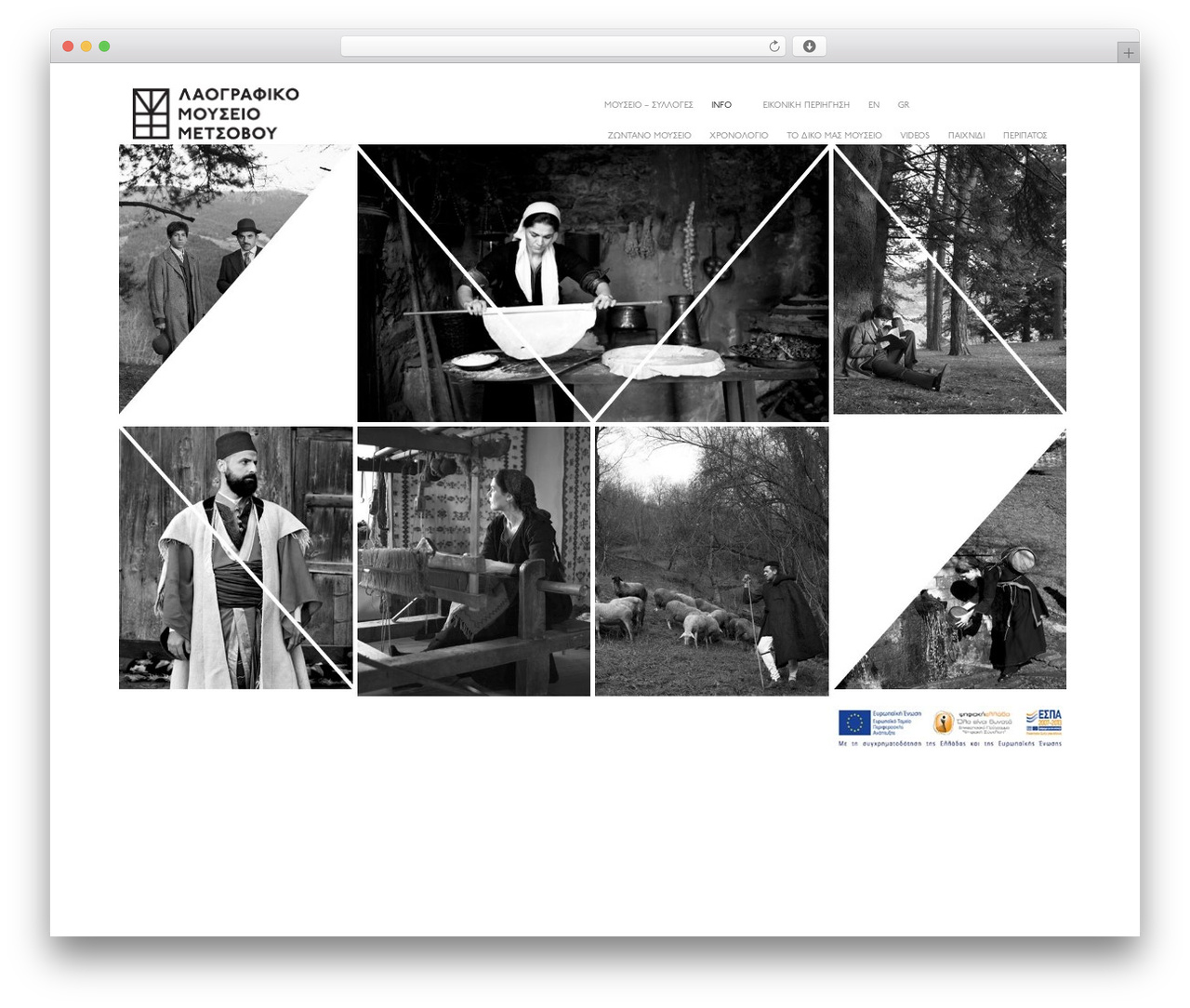Reload the page with the refresh icon
This screenshot has width=1190, height=1008.
pos(774,46)
